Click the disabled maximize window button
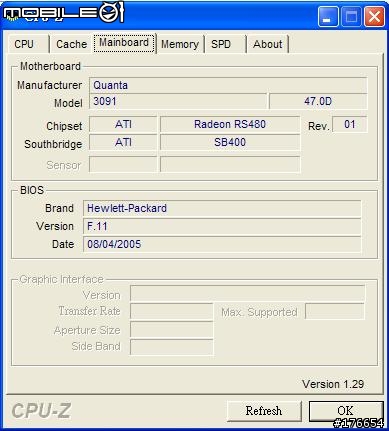 pos(351,16)
